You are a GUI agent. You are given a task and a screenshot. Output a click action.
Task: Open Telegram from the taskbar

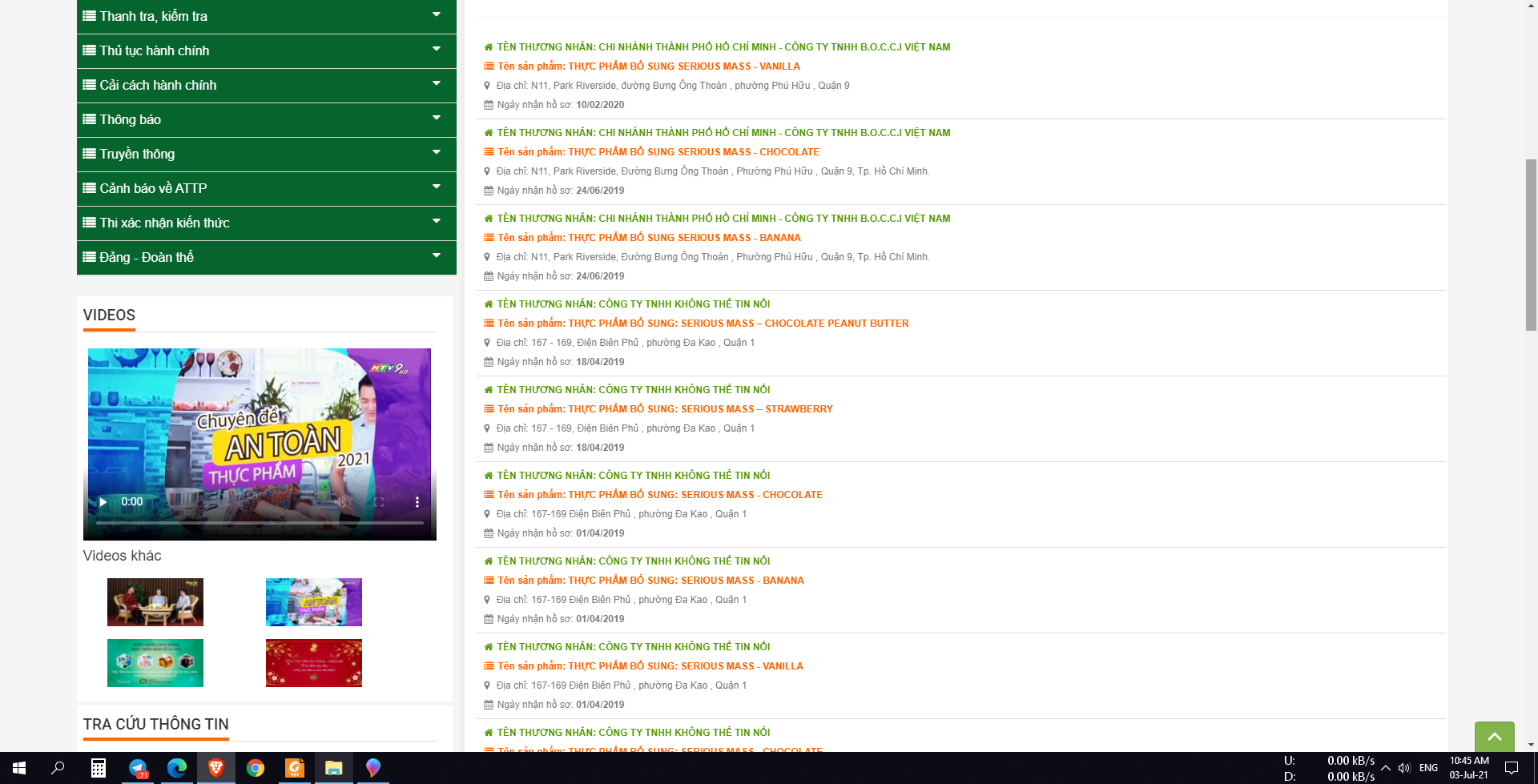tap(138, 768)
